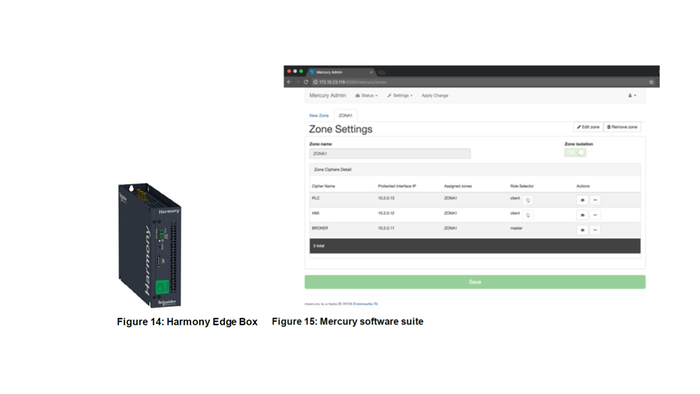Click the 3 total footer row
This screenshot has height=394, width=700.
click(475, 246)
